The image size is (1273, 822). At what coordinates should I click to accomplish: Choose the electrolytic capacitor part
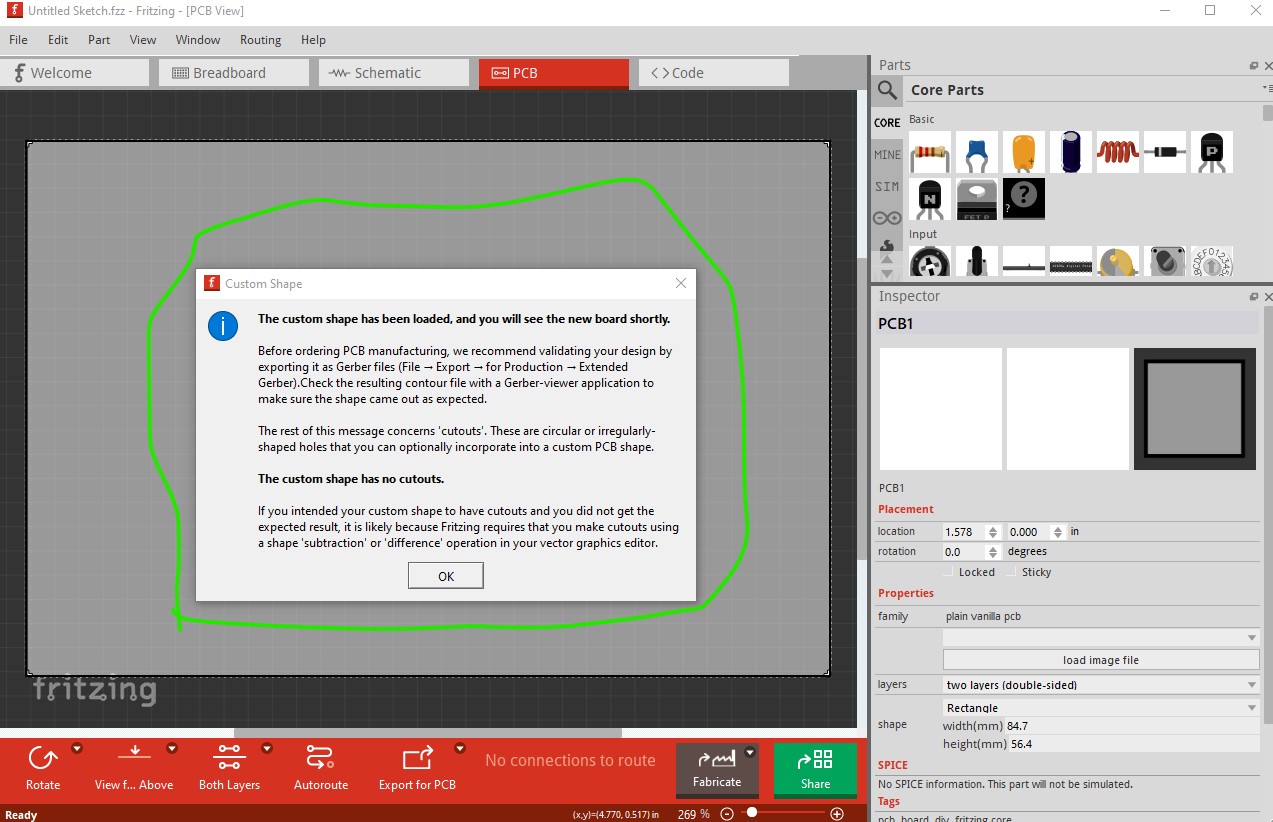click(1070, 152)
